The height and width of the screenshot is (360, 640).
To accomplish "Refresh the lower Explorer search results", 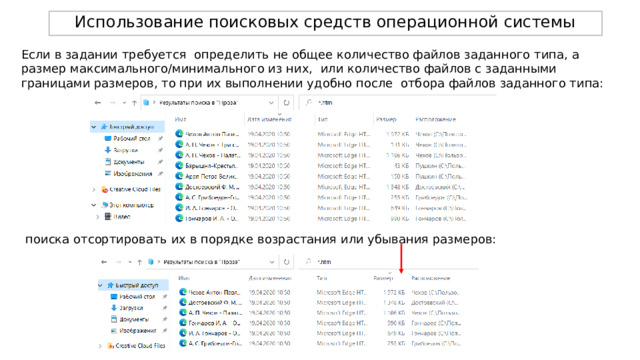I will (x=287, y=262).
